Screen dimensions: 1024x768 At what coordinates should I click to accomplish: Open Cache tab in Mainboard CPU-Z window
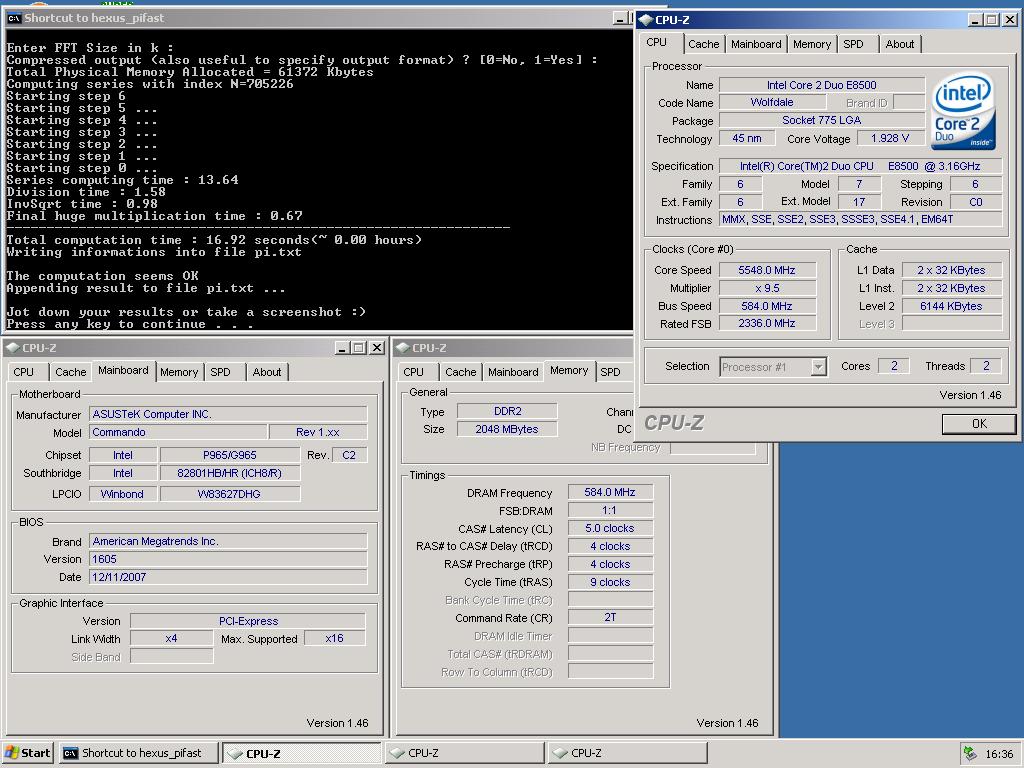pyautogui.click(x=71, y=372)
